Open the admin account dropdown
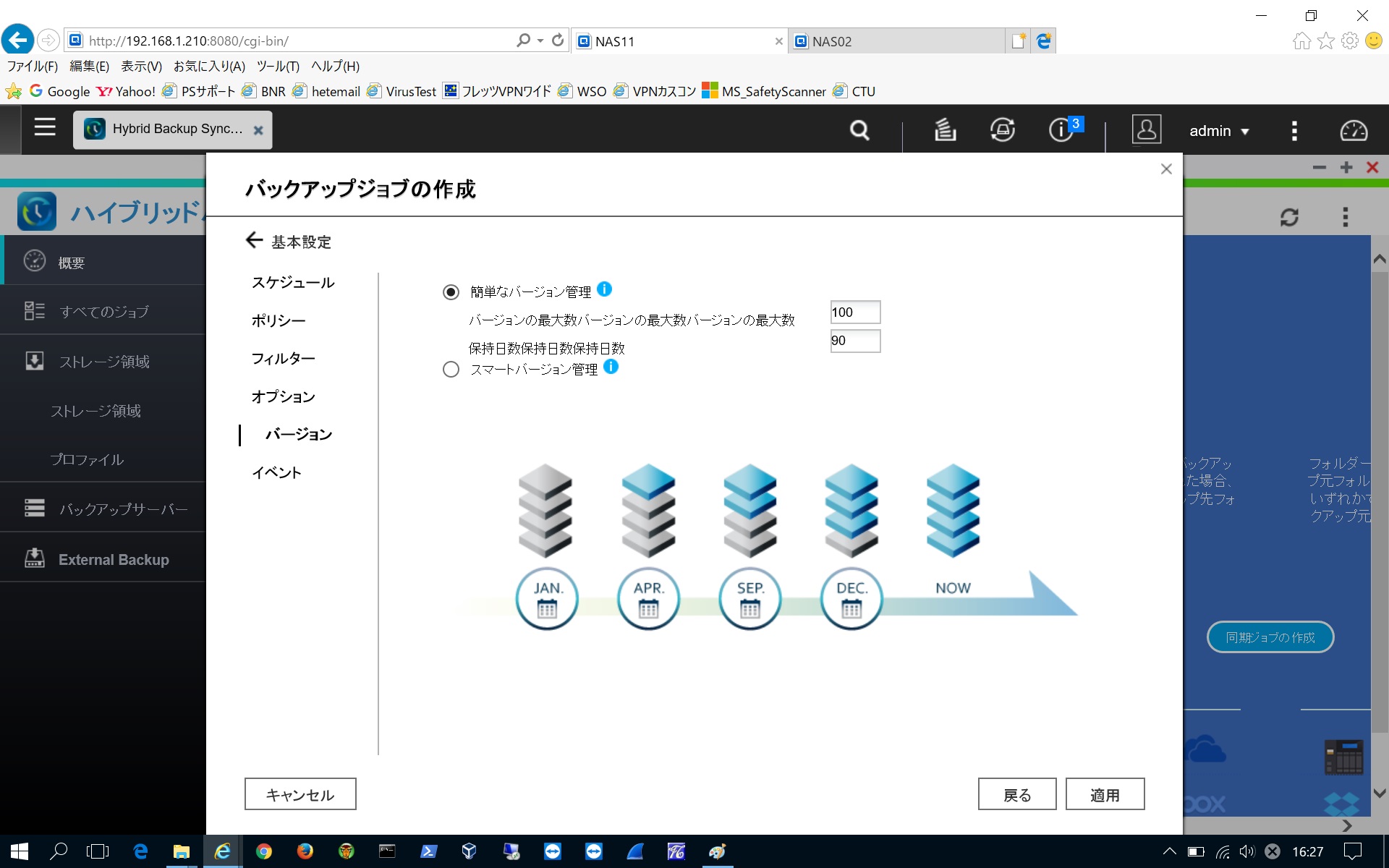The width and height of the screenshot is (1389, 868). (x=1220, y=131)
